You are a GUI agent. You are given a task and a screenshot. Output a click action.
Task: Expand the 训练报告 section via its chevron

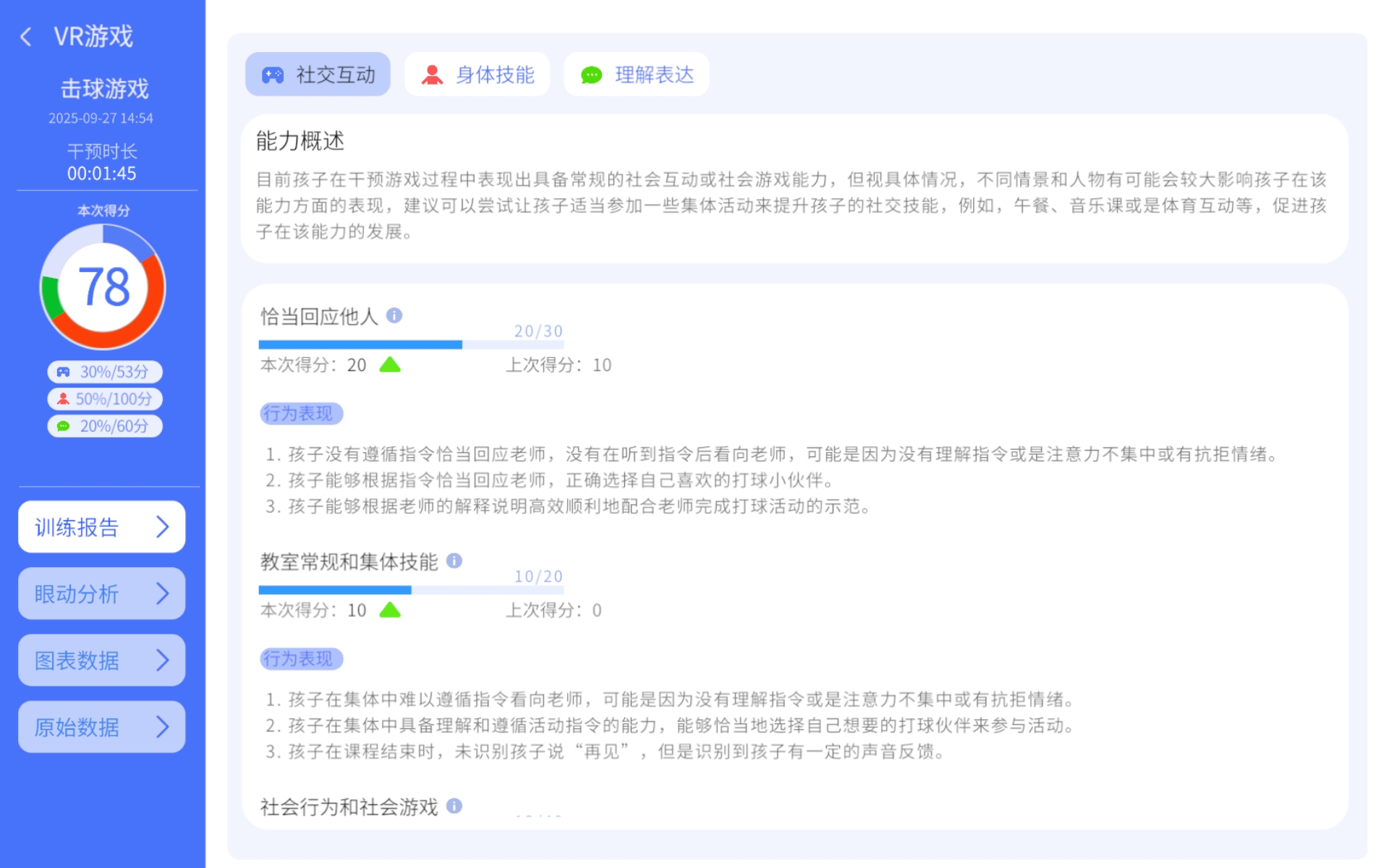click(163, 527)
